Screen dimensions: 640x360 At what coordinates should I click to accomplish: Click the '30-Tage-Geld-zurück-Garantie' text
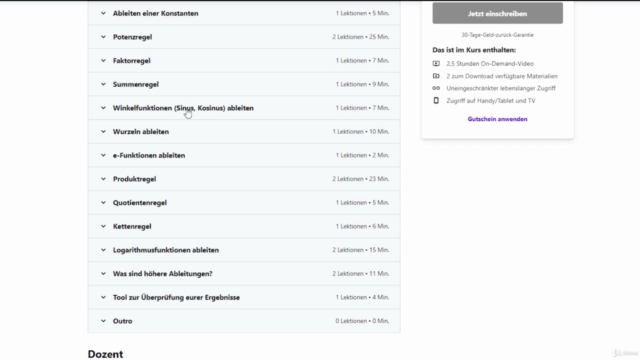click(x=498, y=35)
